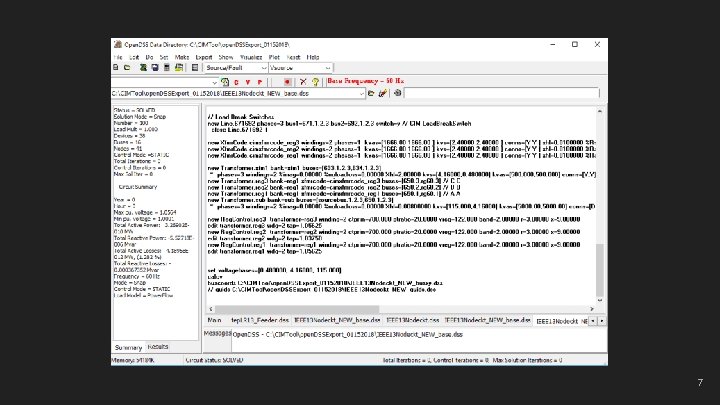Click the editor vertical scroll down arrow

(600, 300)
